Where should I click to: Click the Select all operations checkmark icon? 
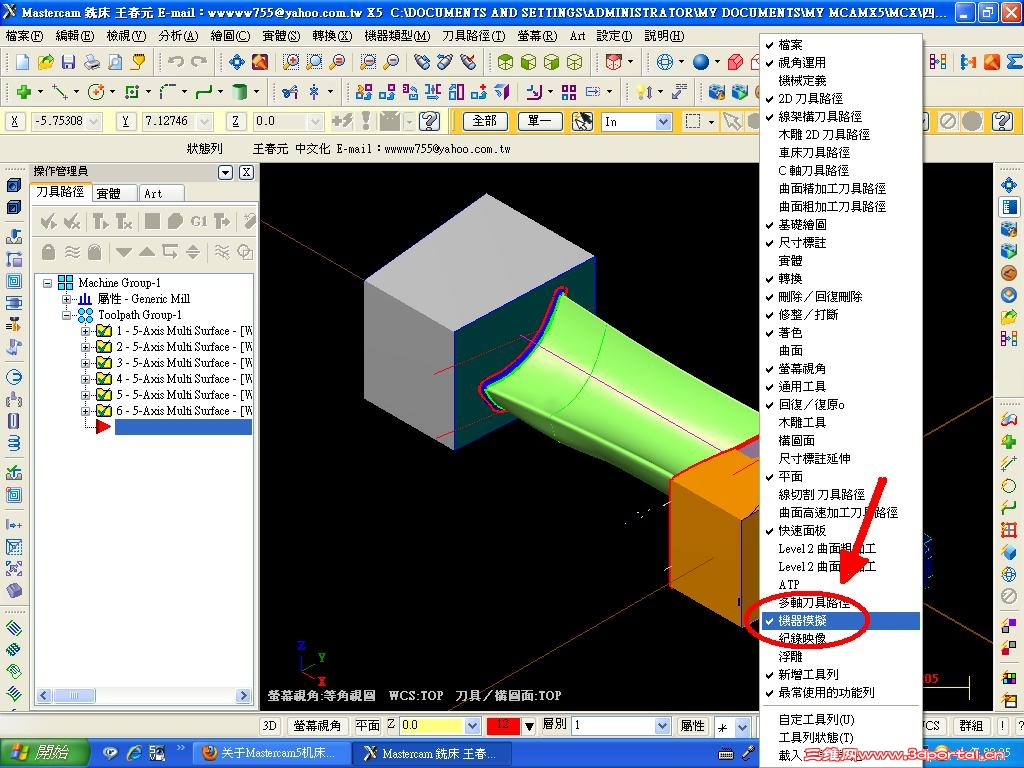[48, 222]
